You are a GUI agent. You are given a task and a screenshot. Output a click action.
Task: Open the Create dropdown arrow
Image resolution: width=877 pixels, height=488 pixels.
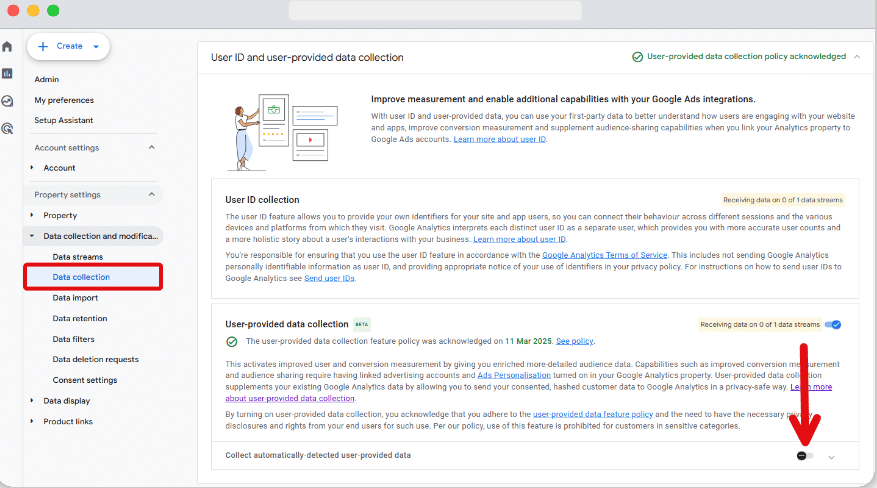pyautogui.click(x=96, y=46)
